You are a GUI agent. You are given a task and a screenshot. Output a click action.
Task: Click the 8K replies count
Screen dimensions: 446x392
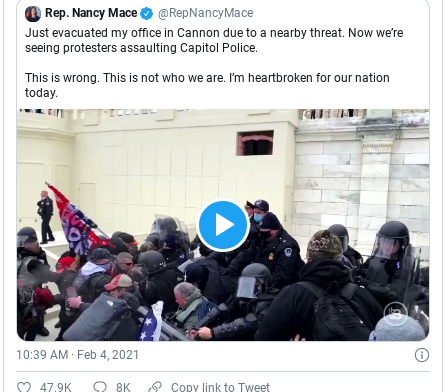(123, 387)
